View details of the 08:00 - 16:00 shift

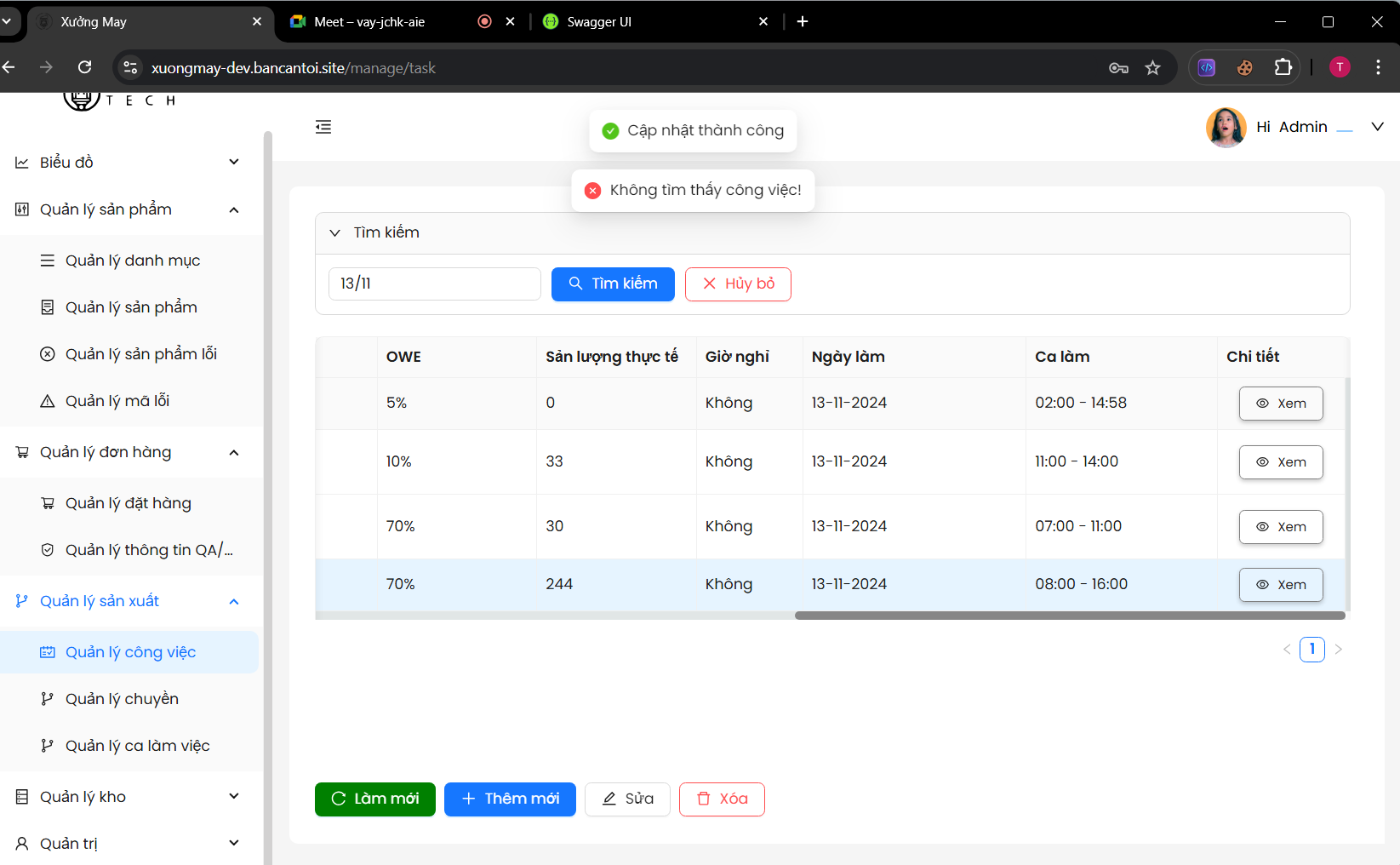point(1280,585)
